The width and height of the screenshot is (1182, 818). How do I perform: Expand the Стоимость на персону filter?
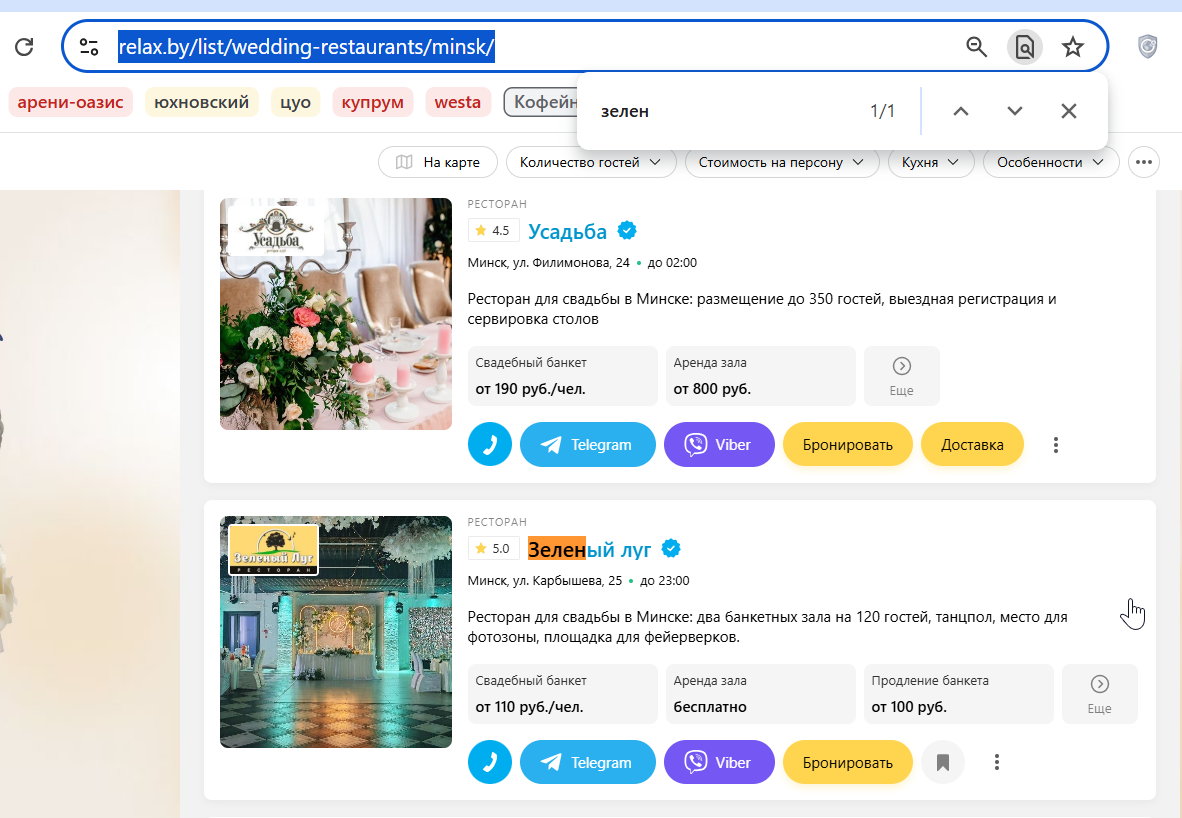(782, 162)
